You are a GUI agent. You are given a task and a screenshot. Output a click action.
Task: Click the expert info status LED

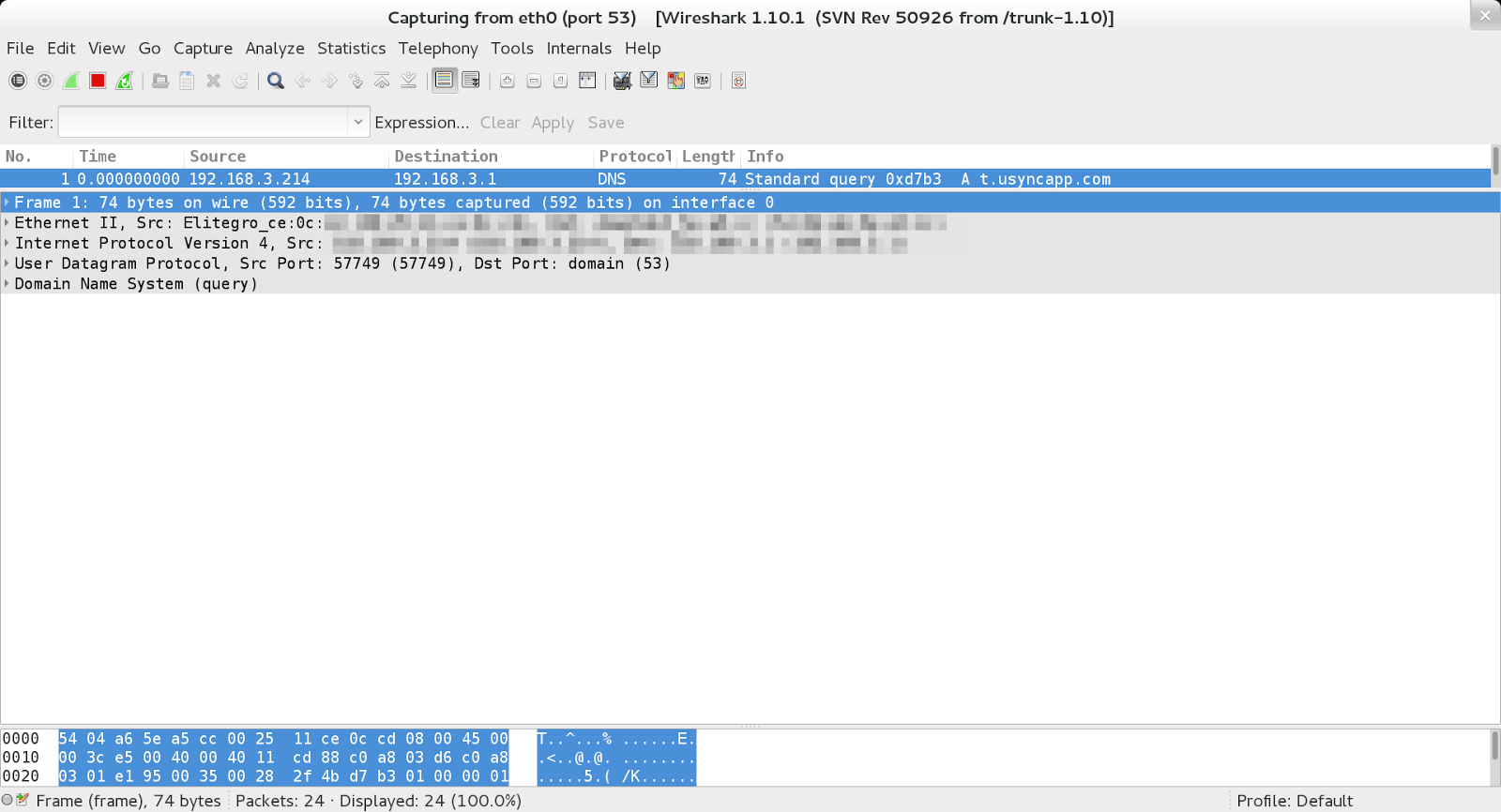pyautogui.click(x=8, y=801)
